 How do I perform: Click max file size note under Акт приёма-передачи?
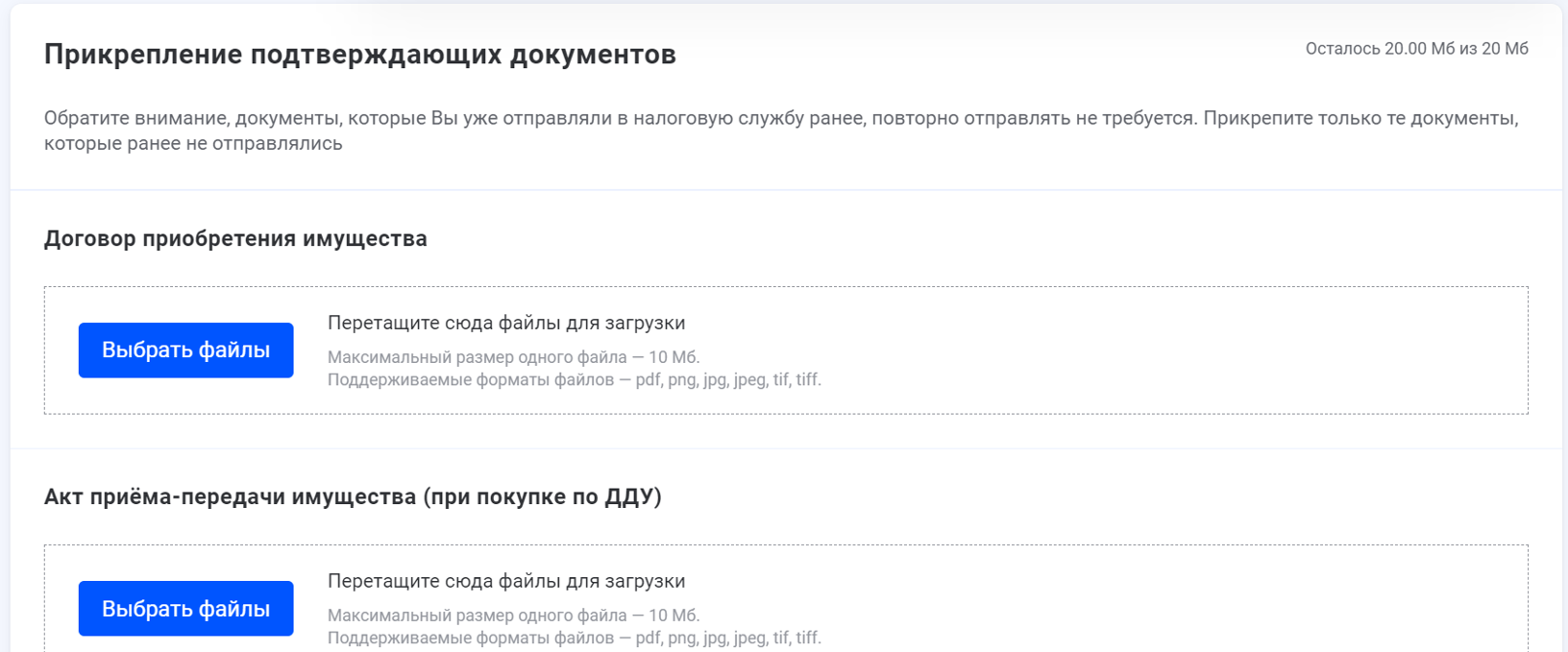tap(513, 616)
